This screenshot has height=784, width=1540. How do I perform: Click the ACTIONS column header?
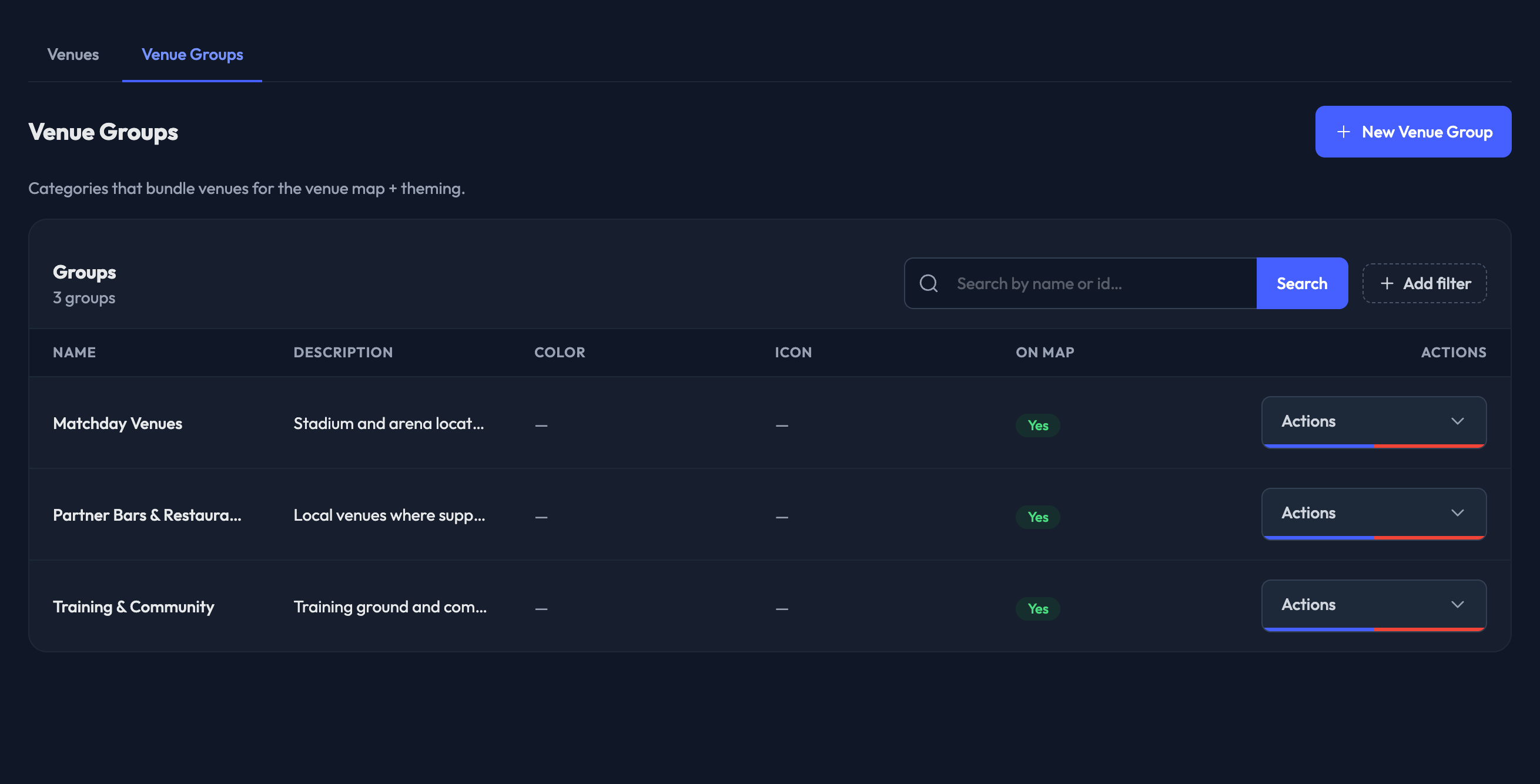point(1454,352)
